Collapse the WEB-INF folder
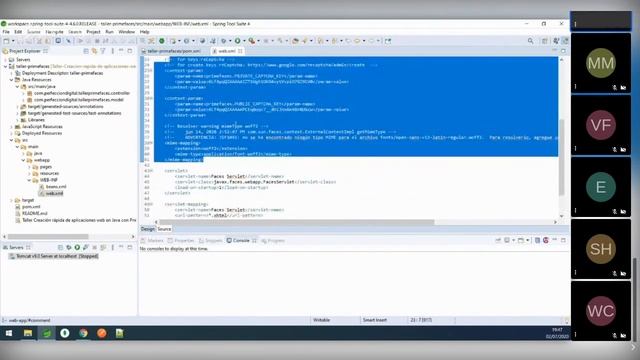 [29, 180]
